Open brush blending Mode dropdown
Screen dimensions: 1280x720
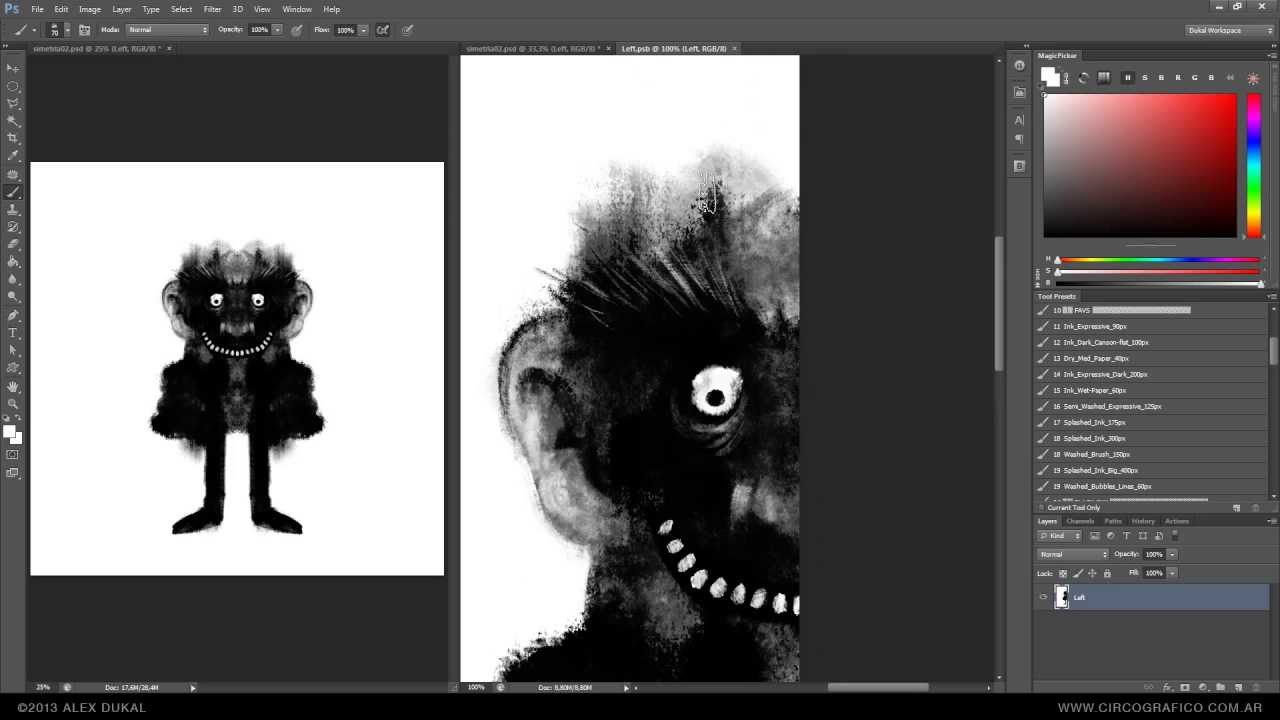point(168,30)
